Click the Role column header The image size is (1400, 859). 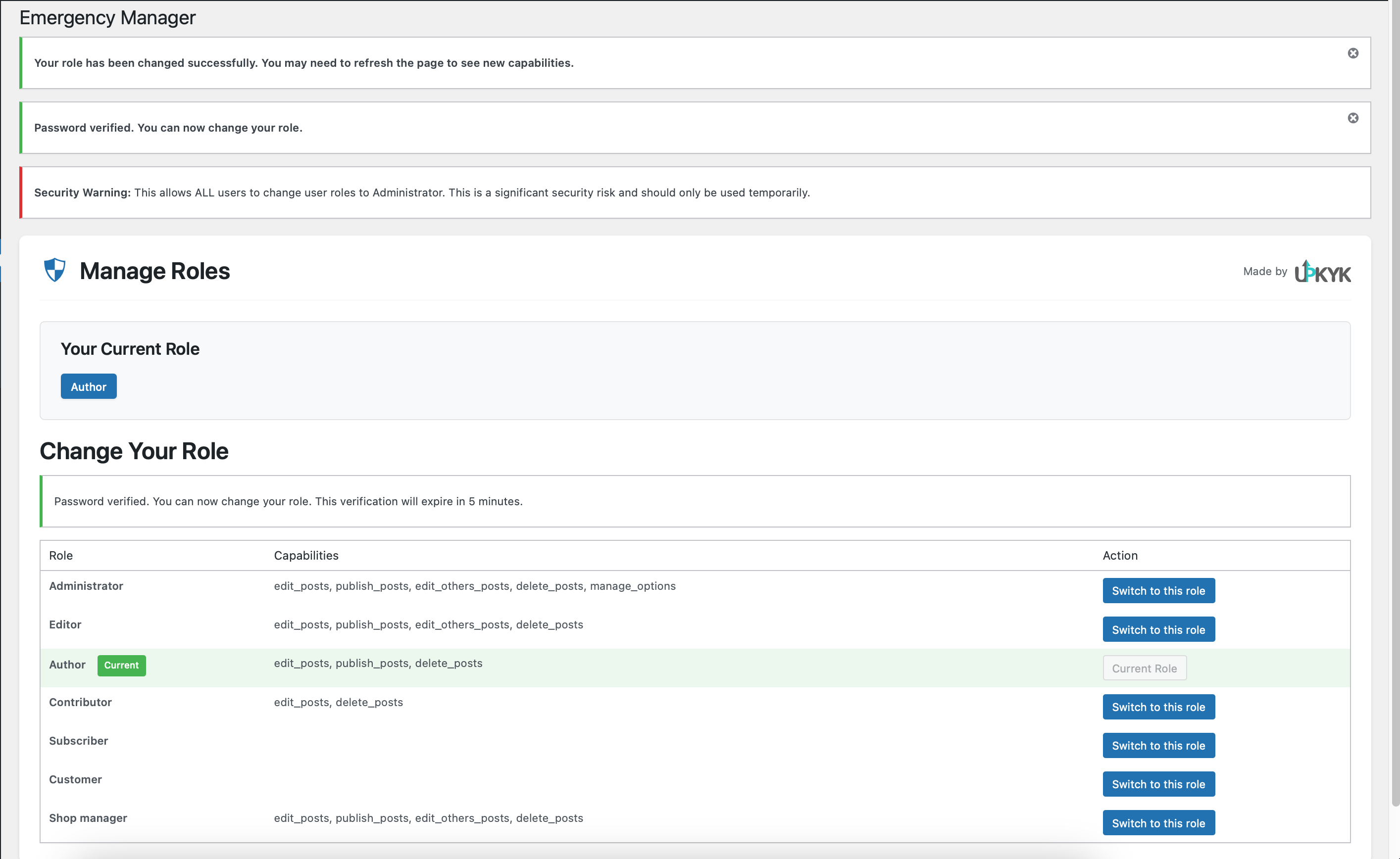pyautogui.click(x=61, y=555)
